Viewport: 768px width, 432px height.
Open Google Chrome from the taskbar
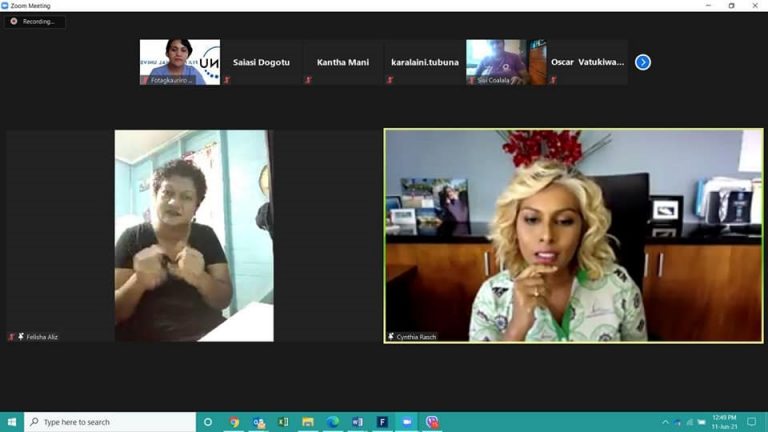[x=234, y=422]
